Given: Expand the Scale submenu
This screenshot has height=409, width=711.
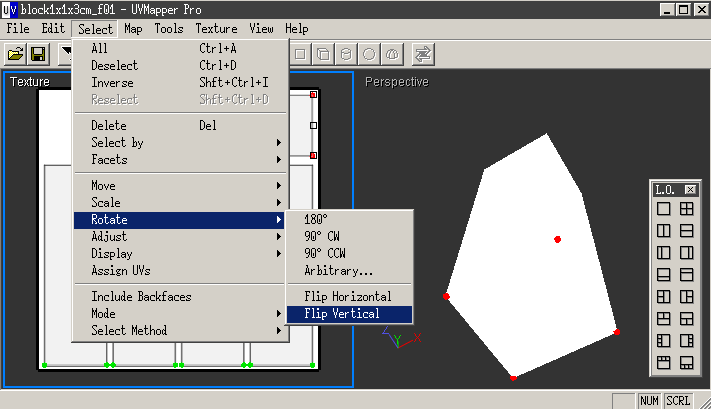Looking at the screenshot, I should 180,203.
